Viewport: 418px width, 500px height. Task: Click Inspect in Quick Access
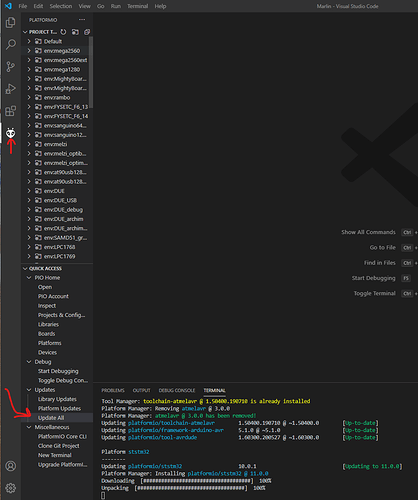47,306
